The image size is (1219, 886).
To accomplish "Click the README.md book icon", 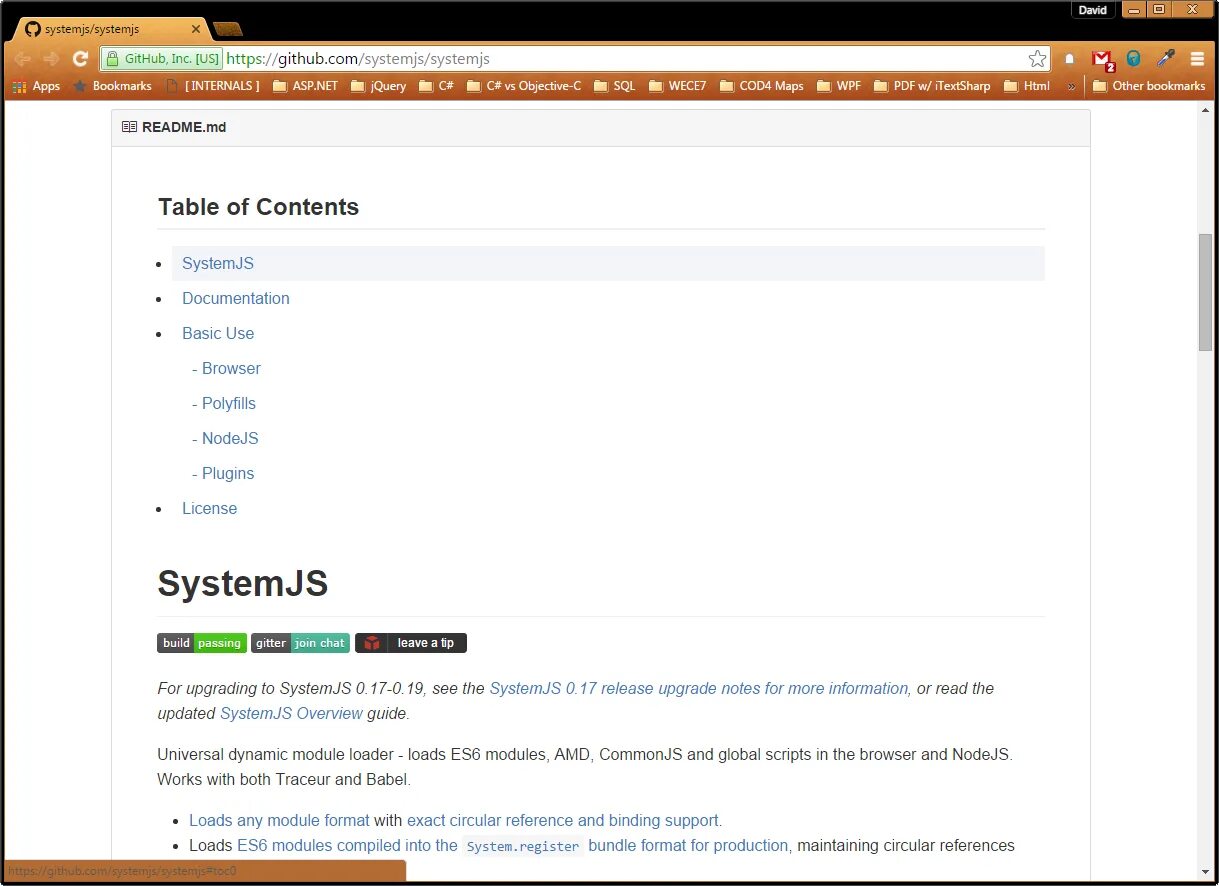I will coord(129,127).
